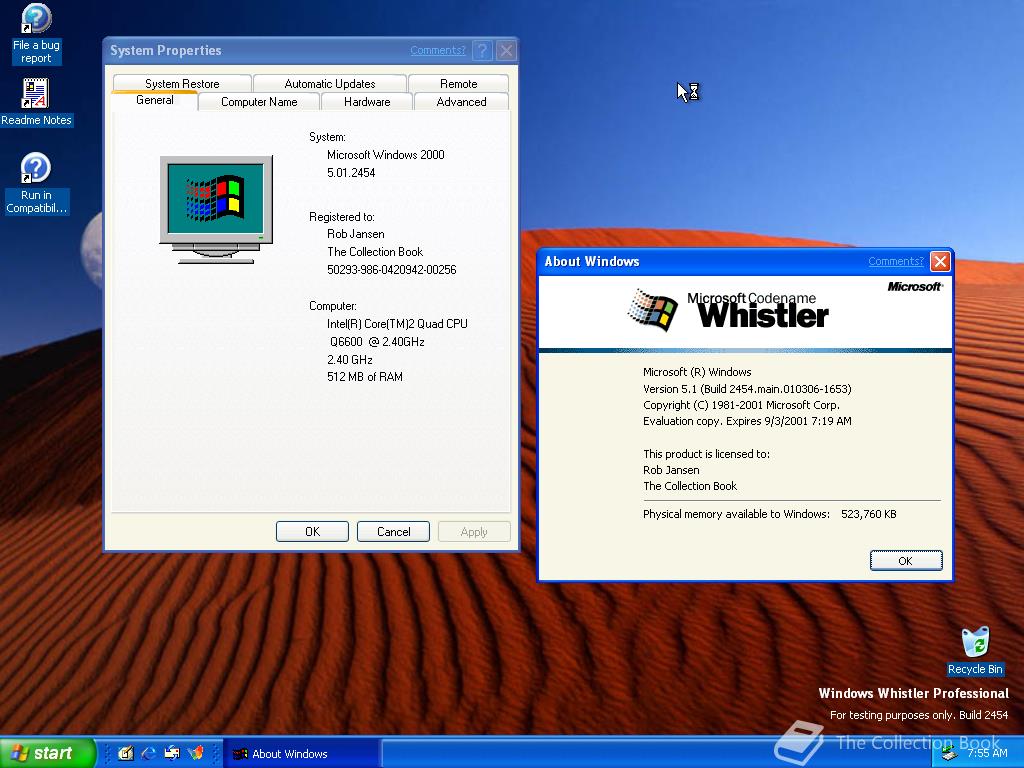Click the Apply button in System Properties
Screen dimensions: 1024x768
tap(474, 532)
